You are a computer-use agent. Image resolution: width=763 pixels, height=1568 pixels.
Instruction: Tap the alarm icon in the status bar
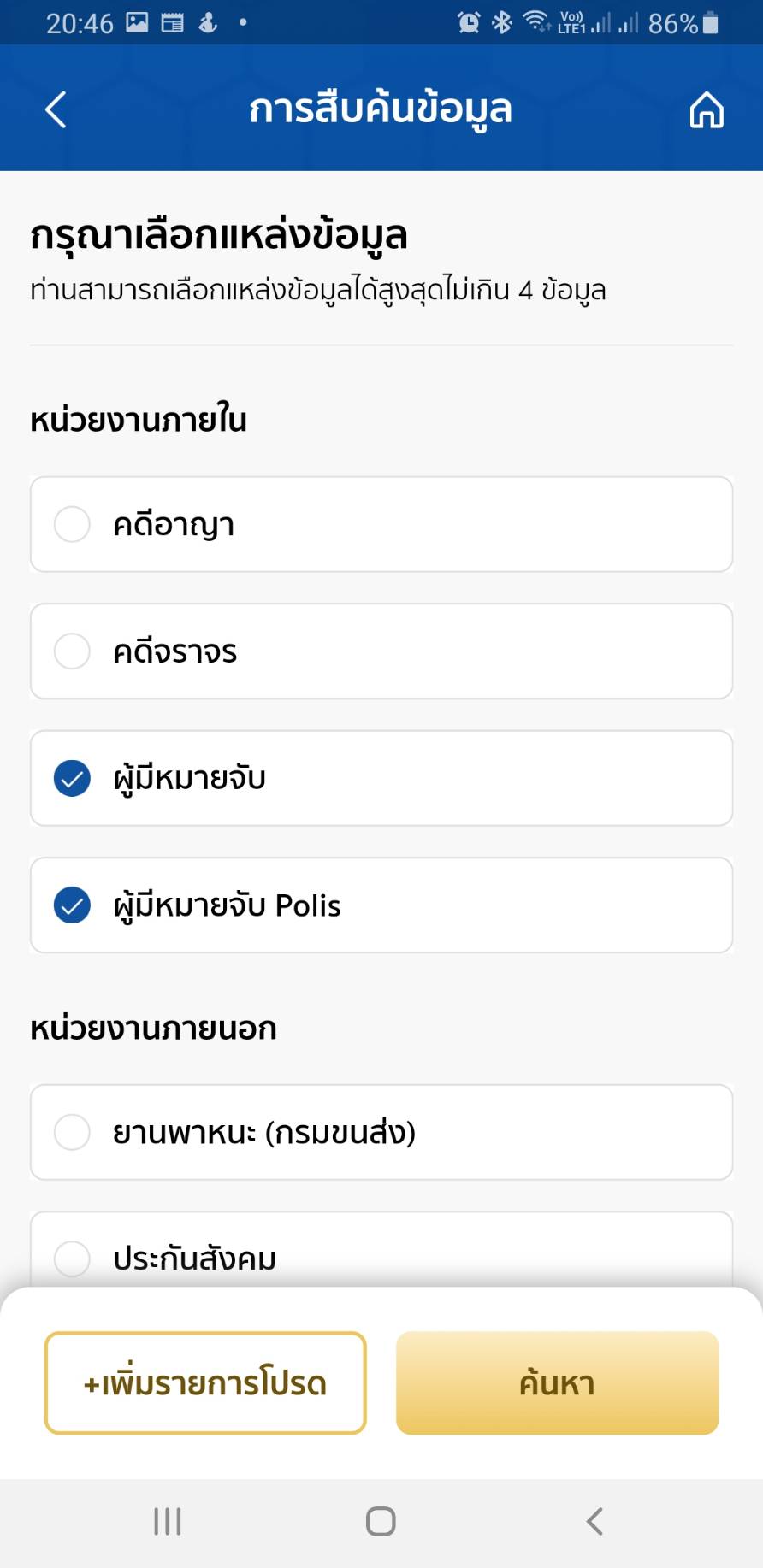pyautogui.click(x=468, y=23)
